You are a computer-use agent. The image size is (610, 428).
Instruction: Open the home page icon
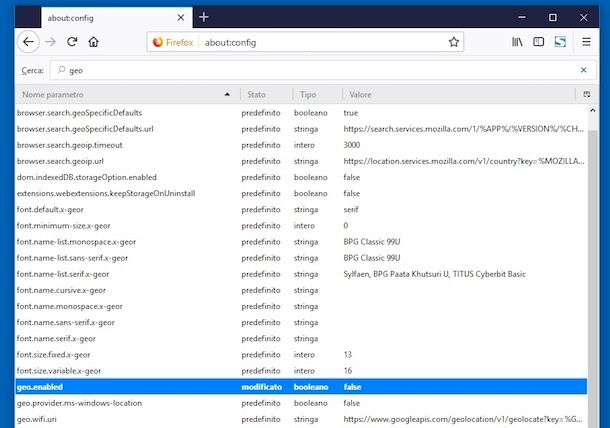[x=93, y=42]
